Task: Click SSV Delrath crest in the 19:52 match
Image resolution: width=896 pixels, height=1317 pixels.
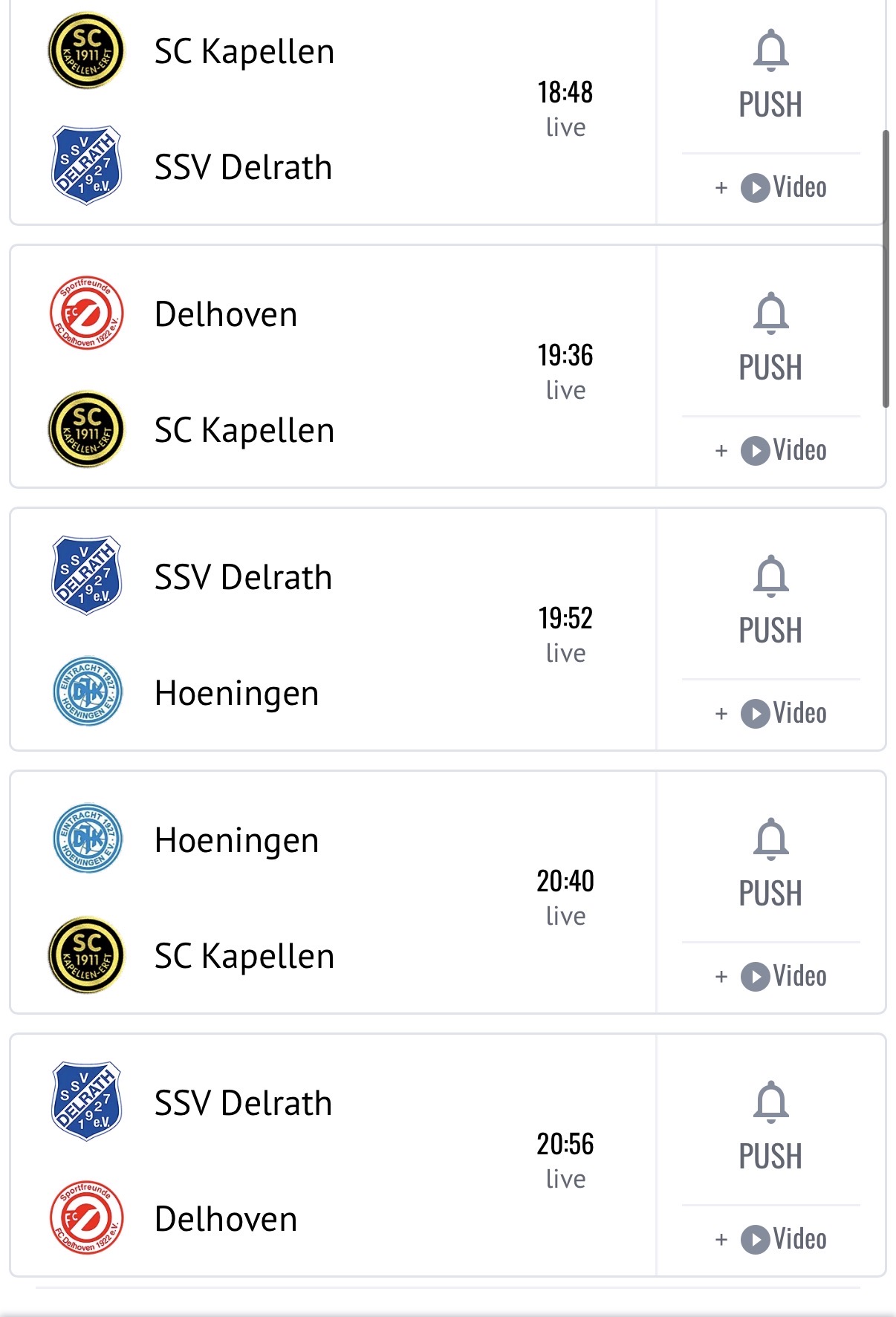Action: [86, 576]
